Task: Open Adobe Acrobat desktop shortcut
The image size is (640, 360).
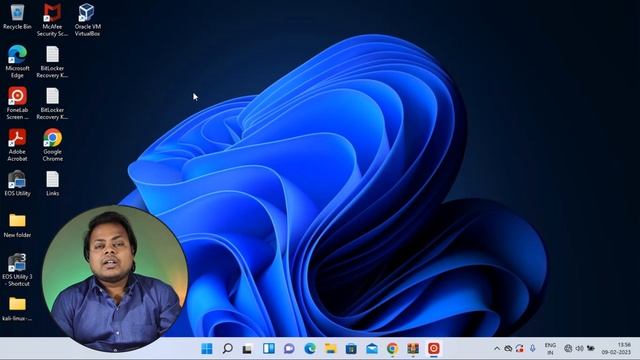Action: tap(17, 145)
